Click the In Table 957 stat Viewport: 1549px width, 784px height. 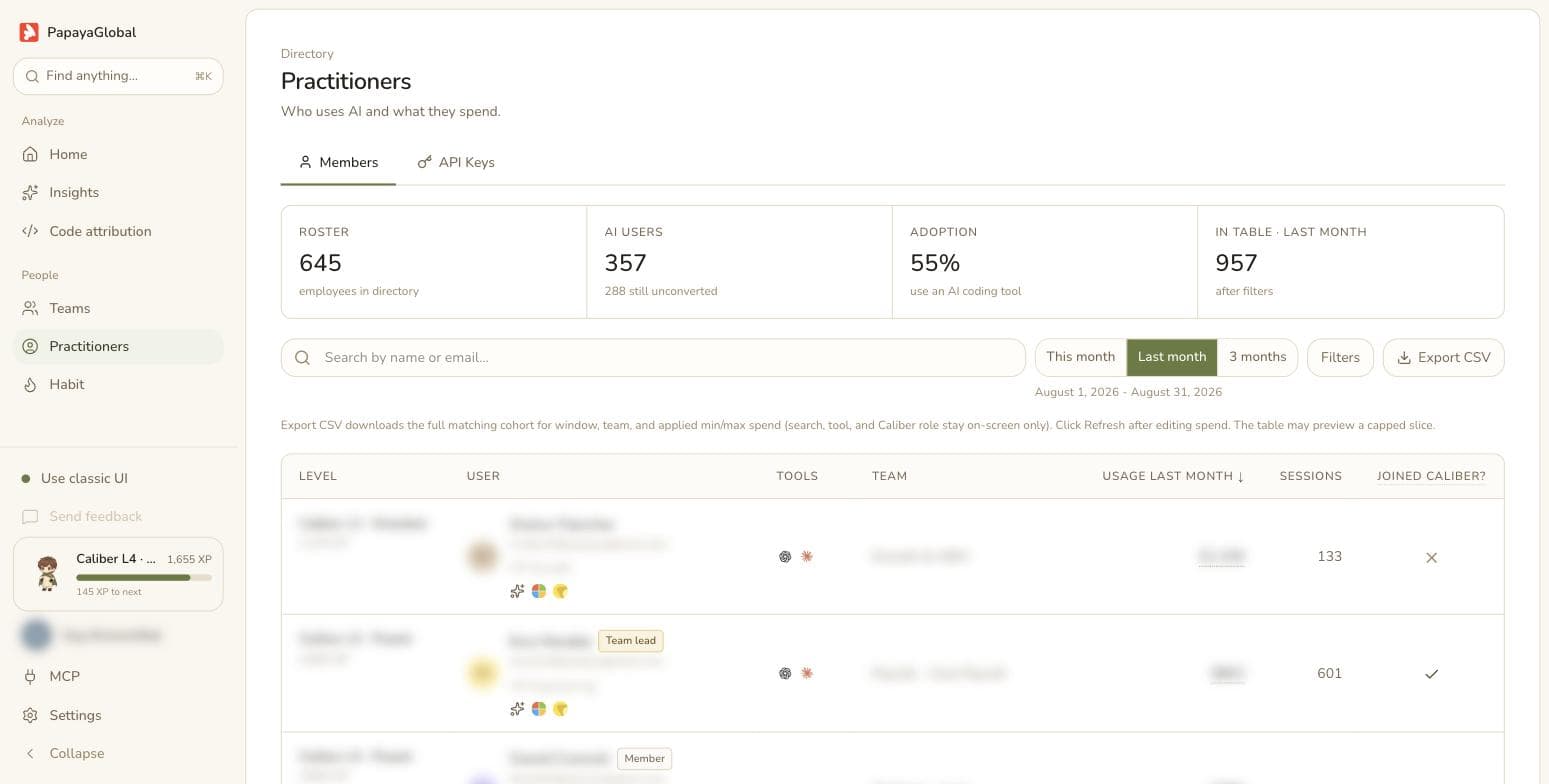(x=1351, y=262)
